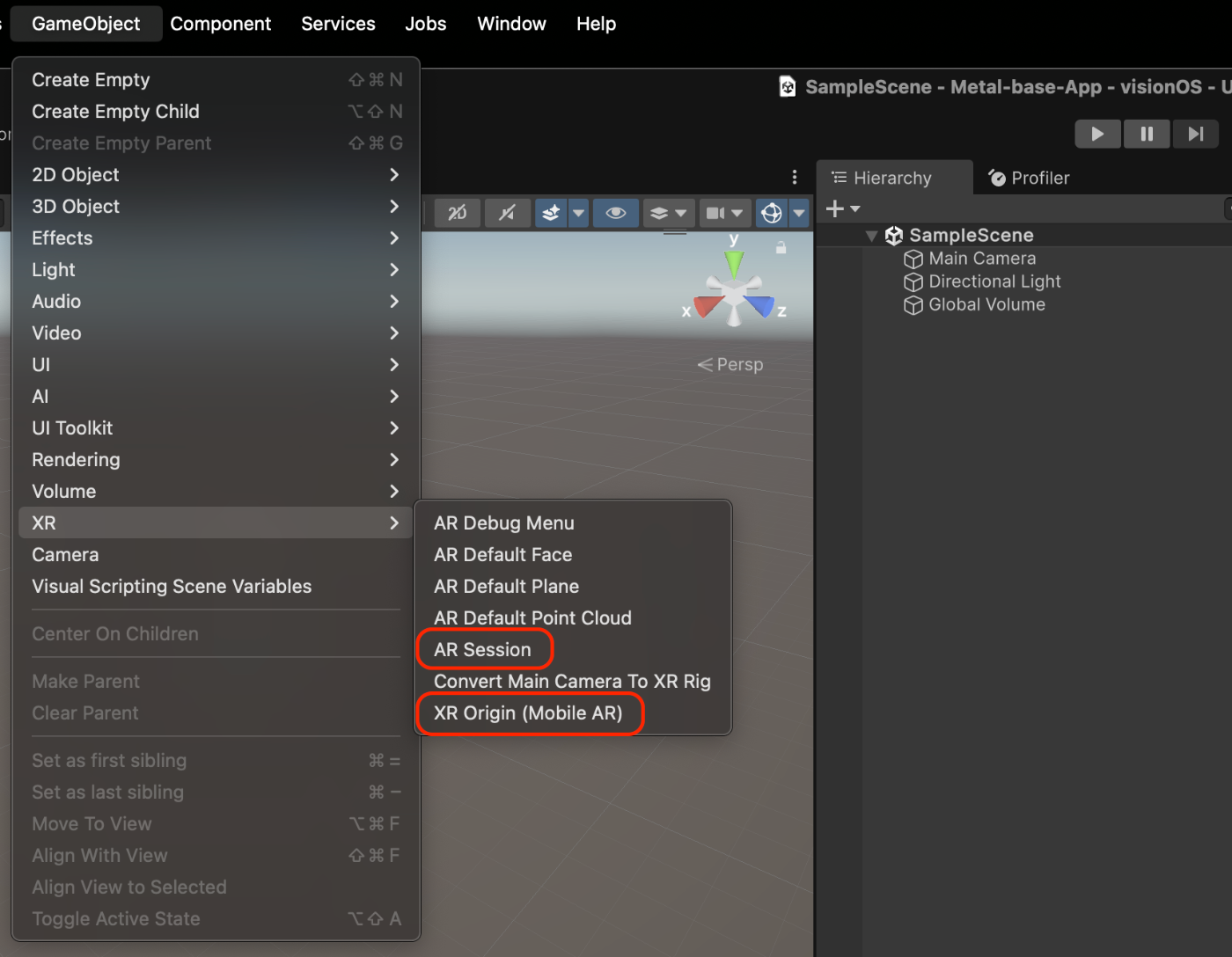Click the center cube of orientation gizmo
This screenshot has width=1232, height=957.
(734, 291)
